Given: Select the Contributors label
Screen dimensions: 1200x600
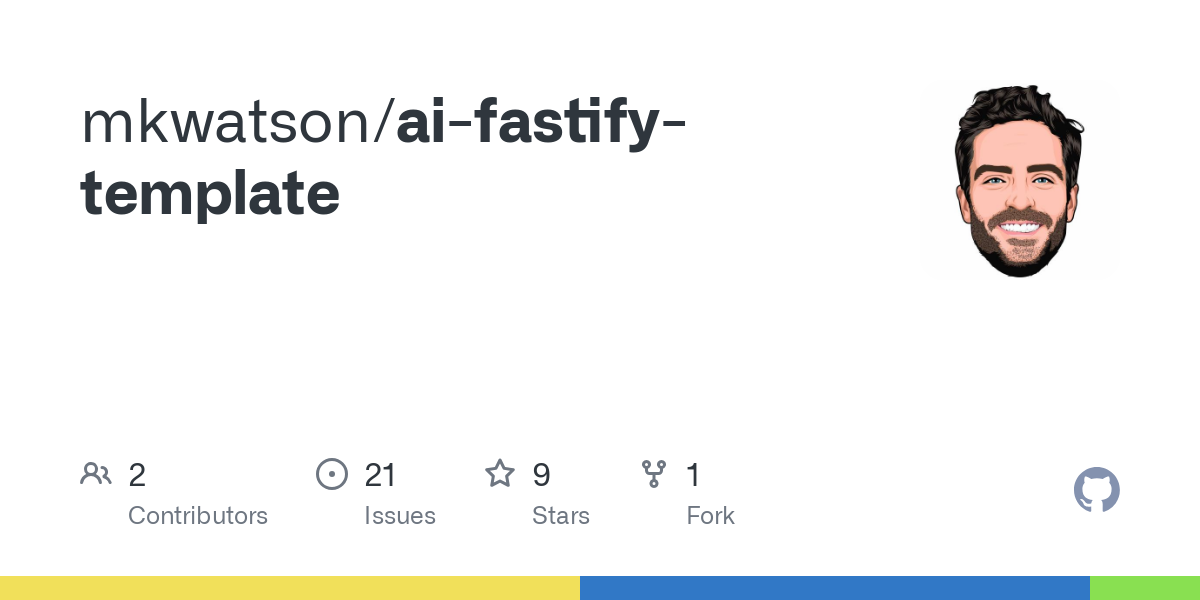Looking at the screenshot, I should click(x=198, y=516).
